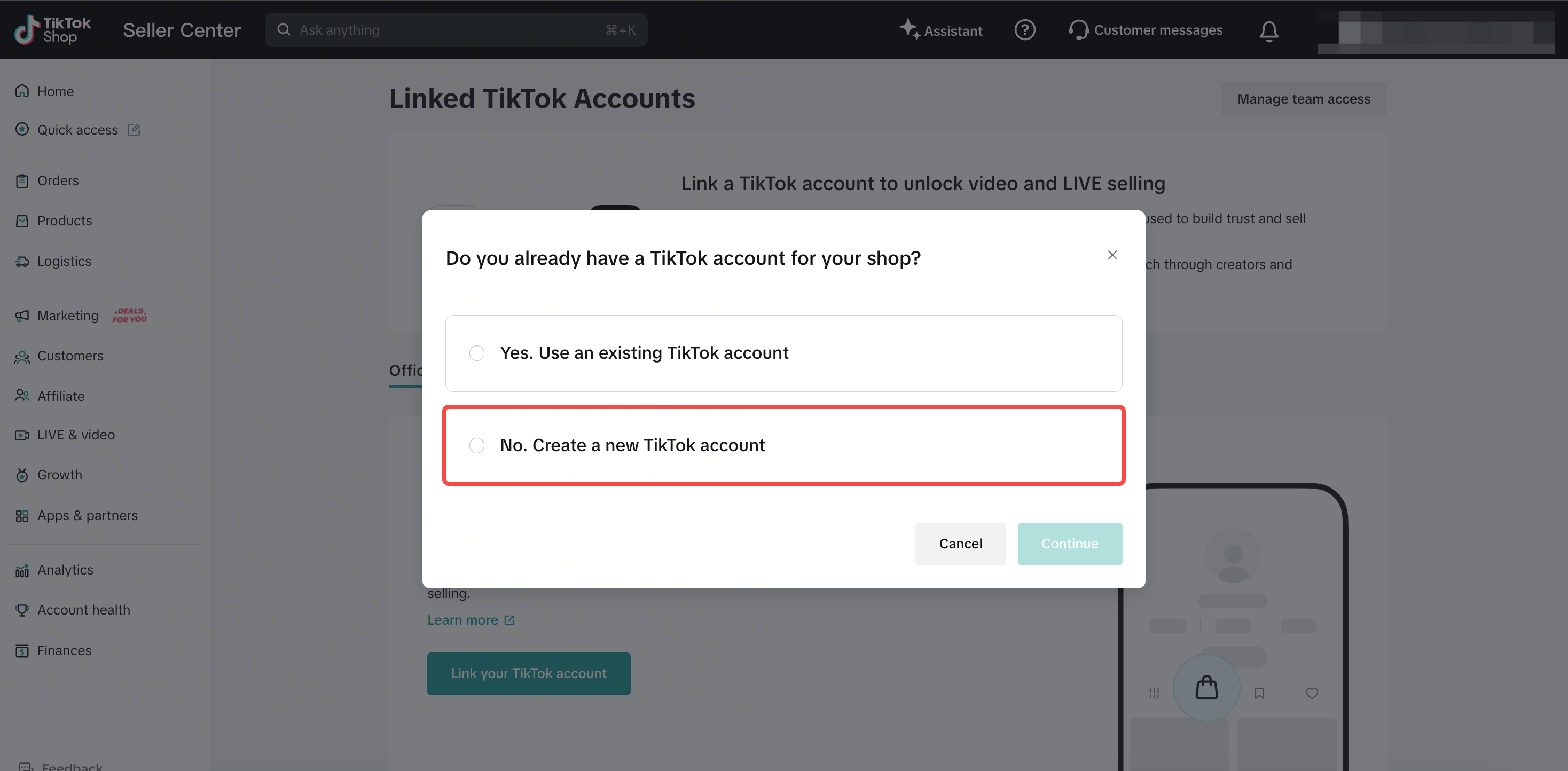This screenshot has width=1568, height=771.
Task: Click the Finances icon in sidebar
Action: click(22, 651)
